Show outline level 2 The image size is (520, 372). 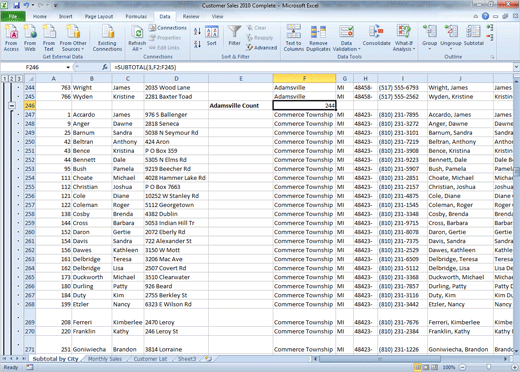click(x=12, y=79)
